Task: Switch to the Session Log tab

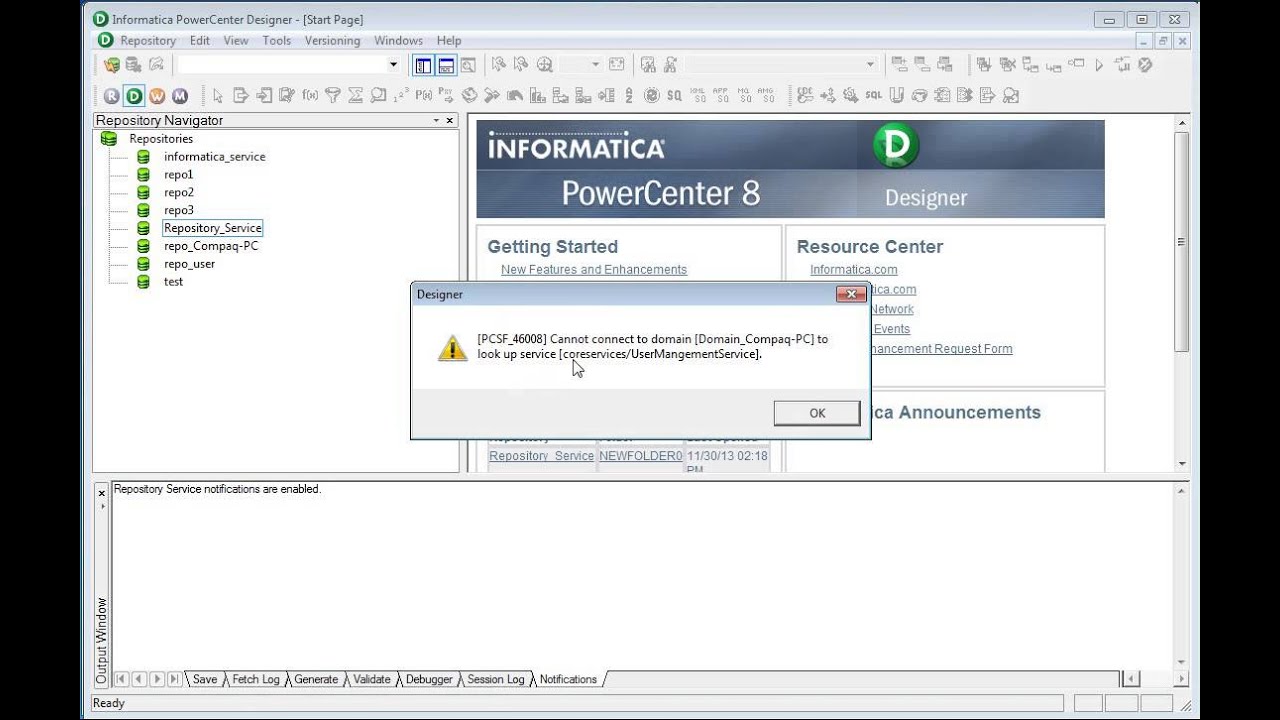Action: [496, 679]
